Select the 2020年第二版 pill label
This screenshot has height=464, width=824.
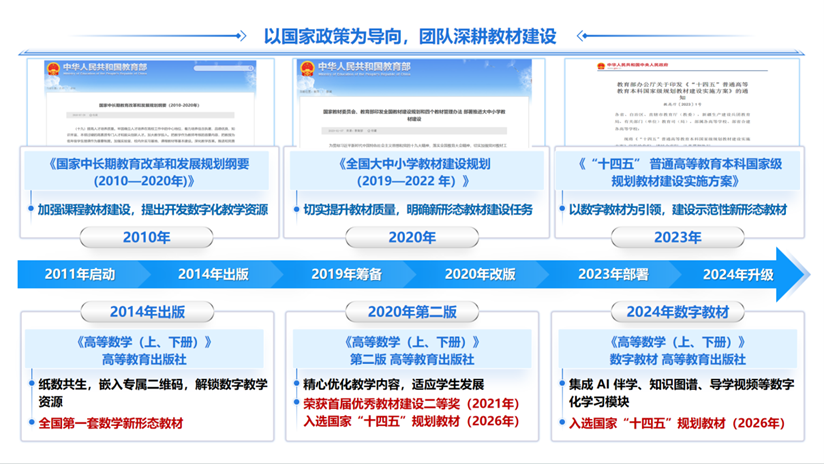coord(412,312)
